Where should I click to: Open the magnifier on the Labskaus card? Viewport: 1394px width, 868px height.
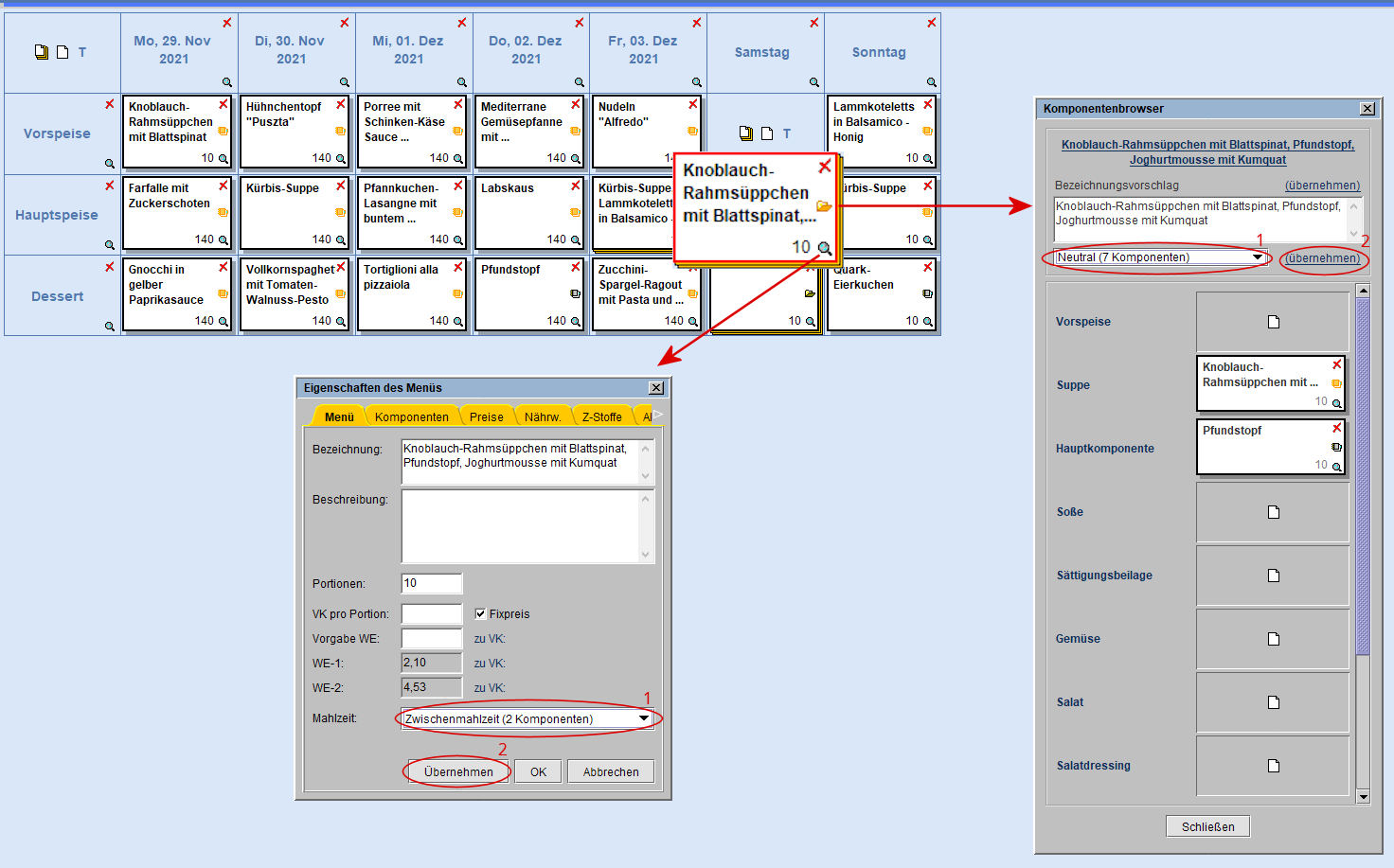(x=576, y=239)
